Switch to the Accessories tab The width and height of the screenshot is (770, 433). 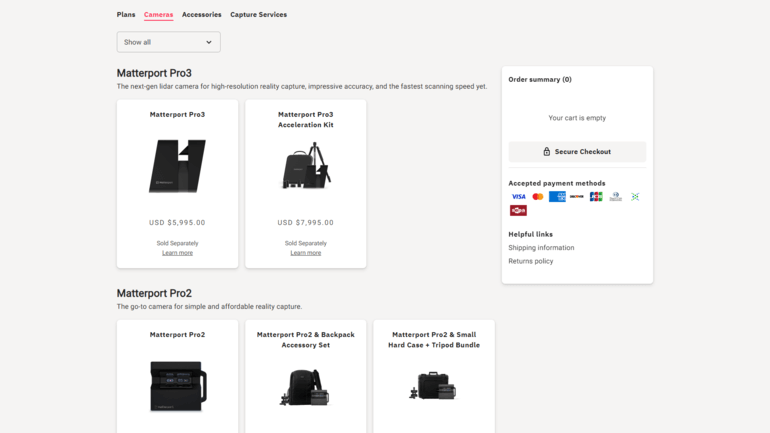click(201, 15)
